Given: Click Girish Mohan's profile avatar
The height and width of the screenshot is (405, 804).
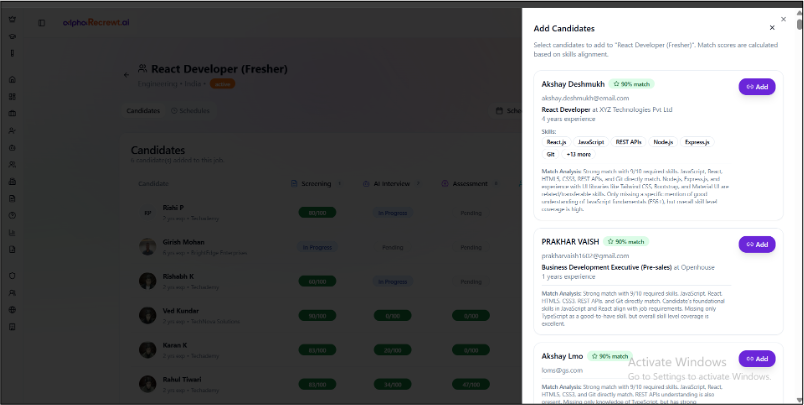Looking at the screenshot, I should [x=148, y=247].
